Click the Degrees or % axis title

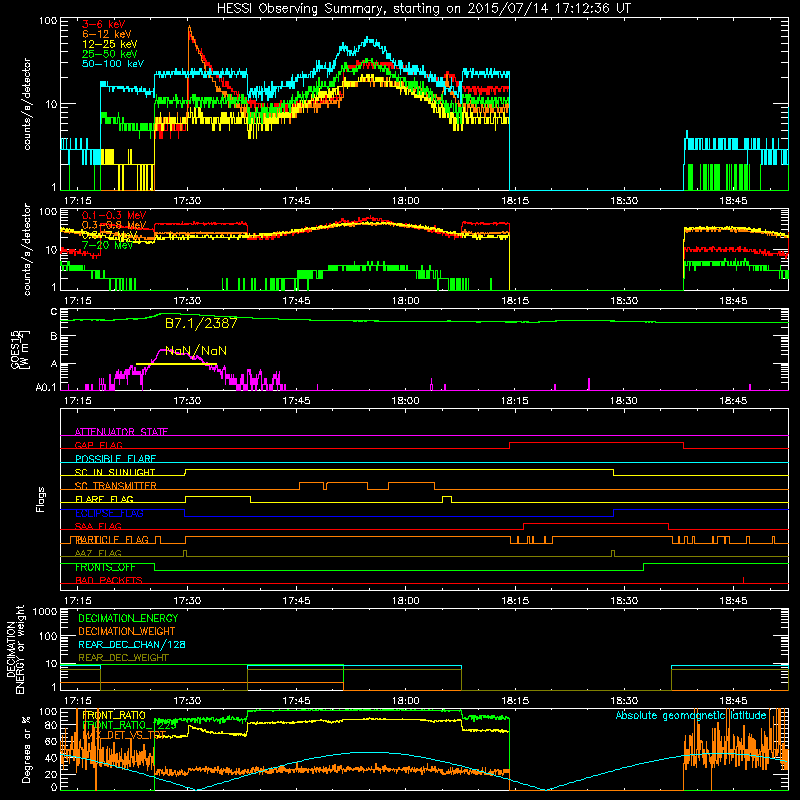tap(26, 750)
